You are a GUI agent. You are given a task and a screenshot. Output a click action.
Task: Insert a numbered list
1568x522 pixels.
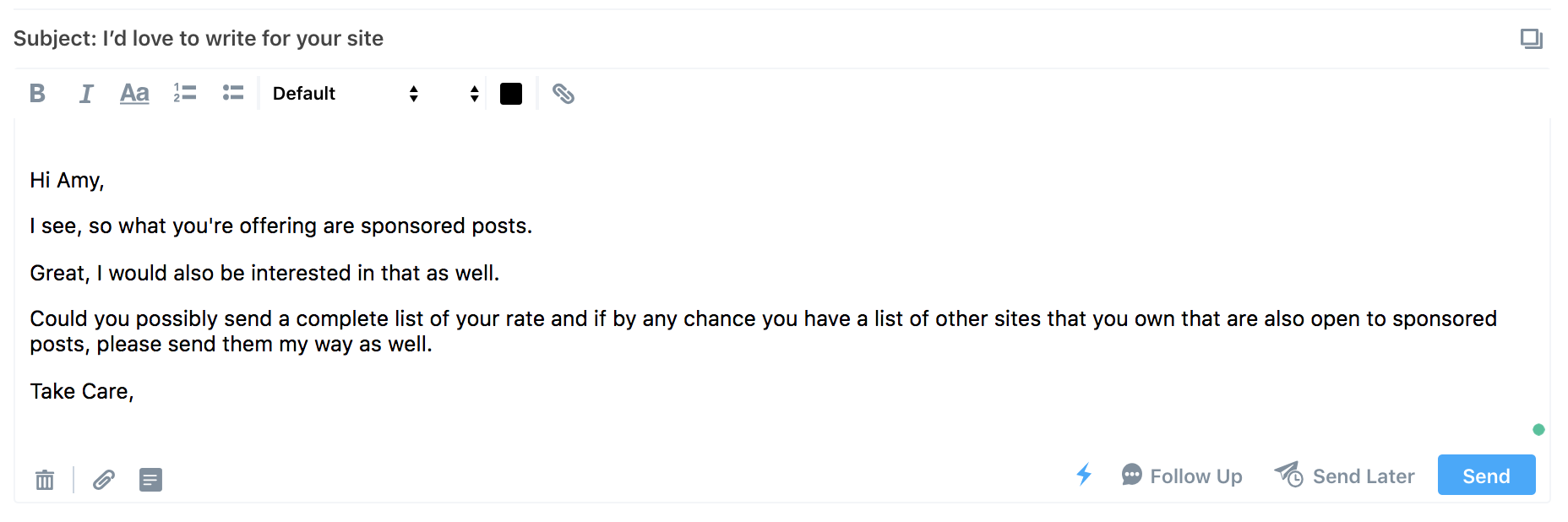(185, 93)
